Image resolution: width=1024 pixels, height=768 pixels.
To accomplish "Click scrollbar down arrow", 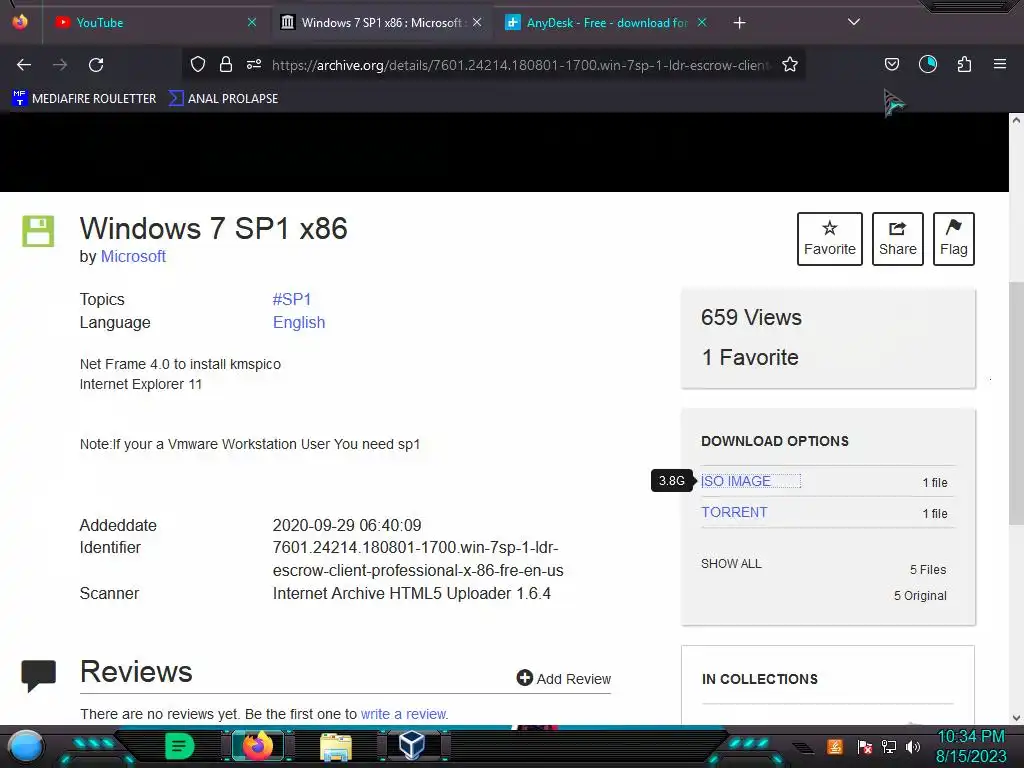I will (x=1016, y=718).
